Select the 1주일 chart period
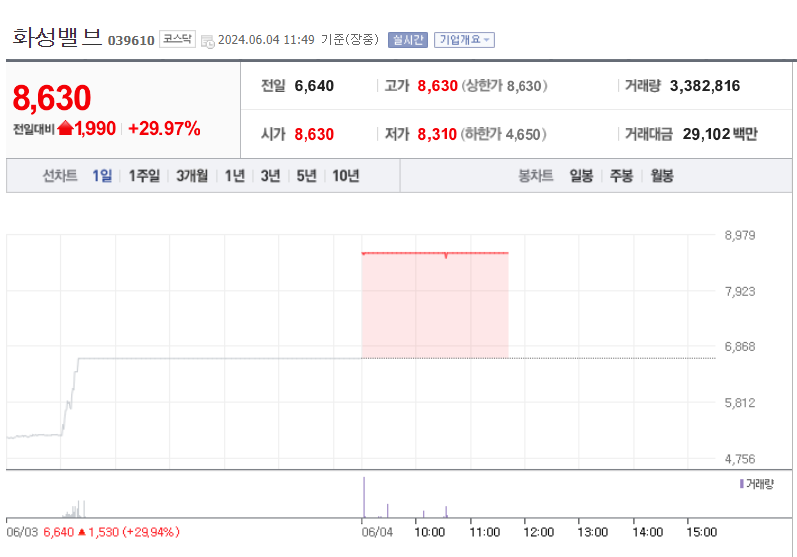Viewport: 797px width, 557px height. tap(144, 176)
